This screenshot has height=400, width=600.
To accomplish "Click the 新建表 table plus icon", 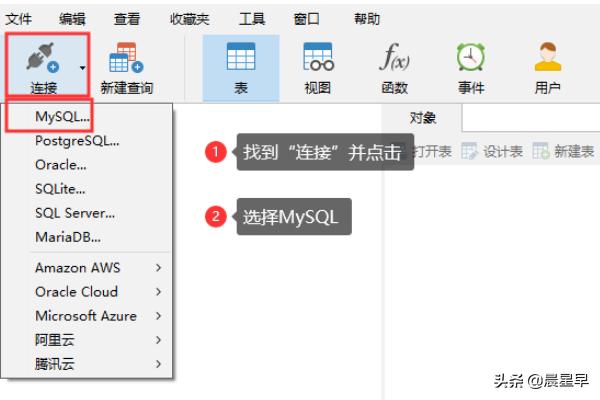I will click(541, 151).
